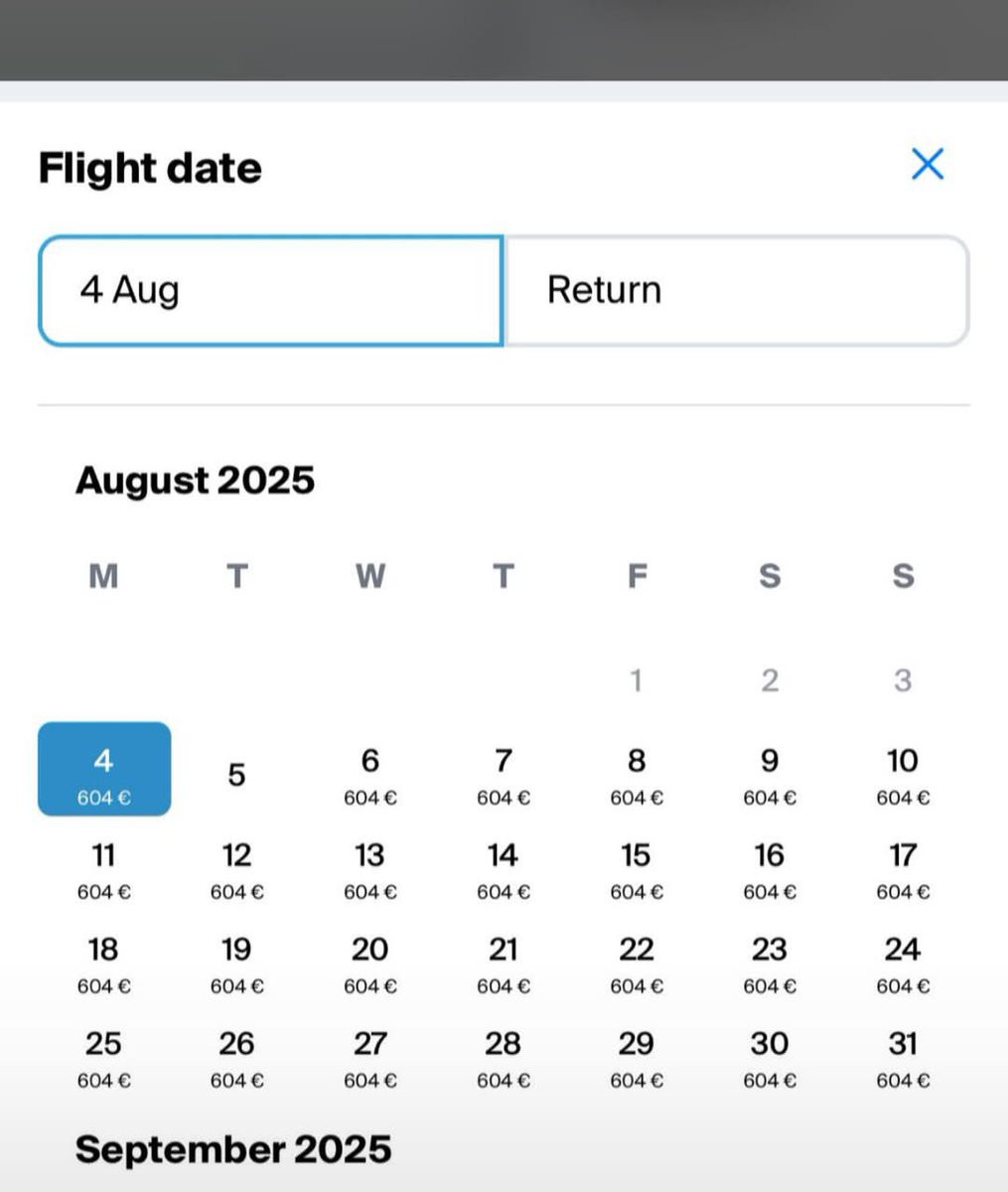This screenshot has width=1008, height=1192.
Task: Close the Flight date picker
Action: [928, 164]
